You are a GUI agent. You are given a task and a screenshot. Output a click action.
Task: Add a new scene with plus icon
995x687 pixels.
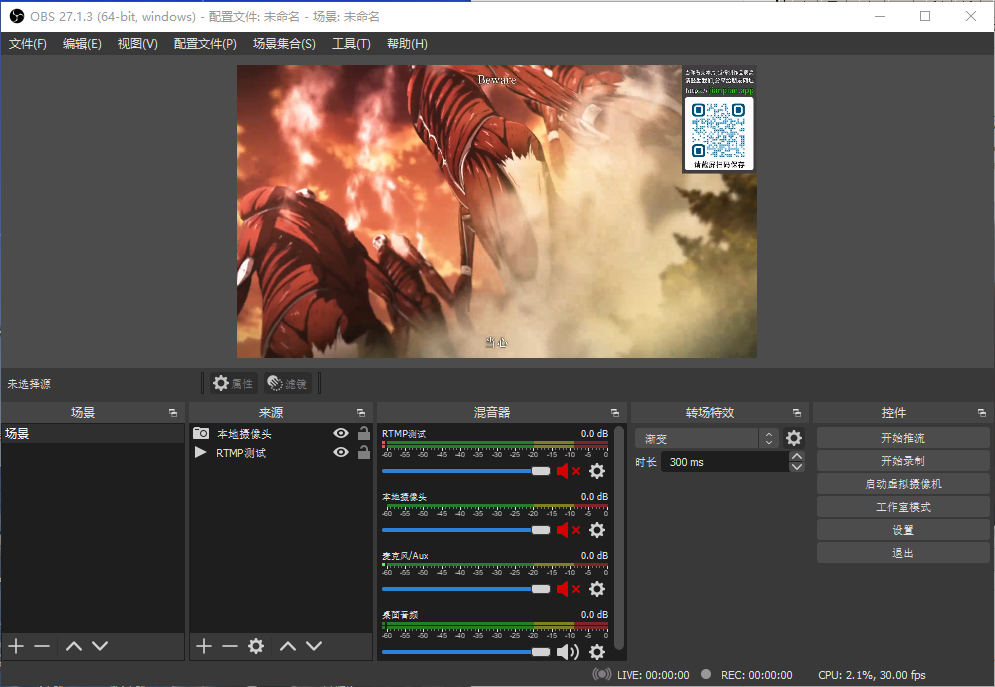(16, 646)
